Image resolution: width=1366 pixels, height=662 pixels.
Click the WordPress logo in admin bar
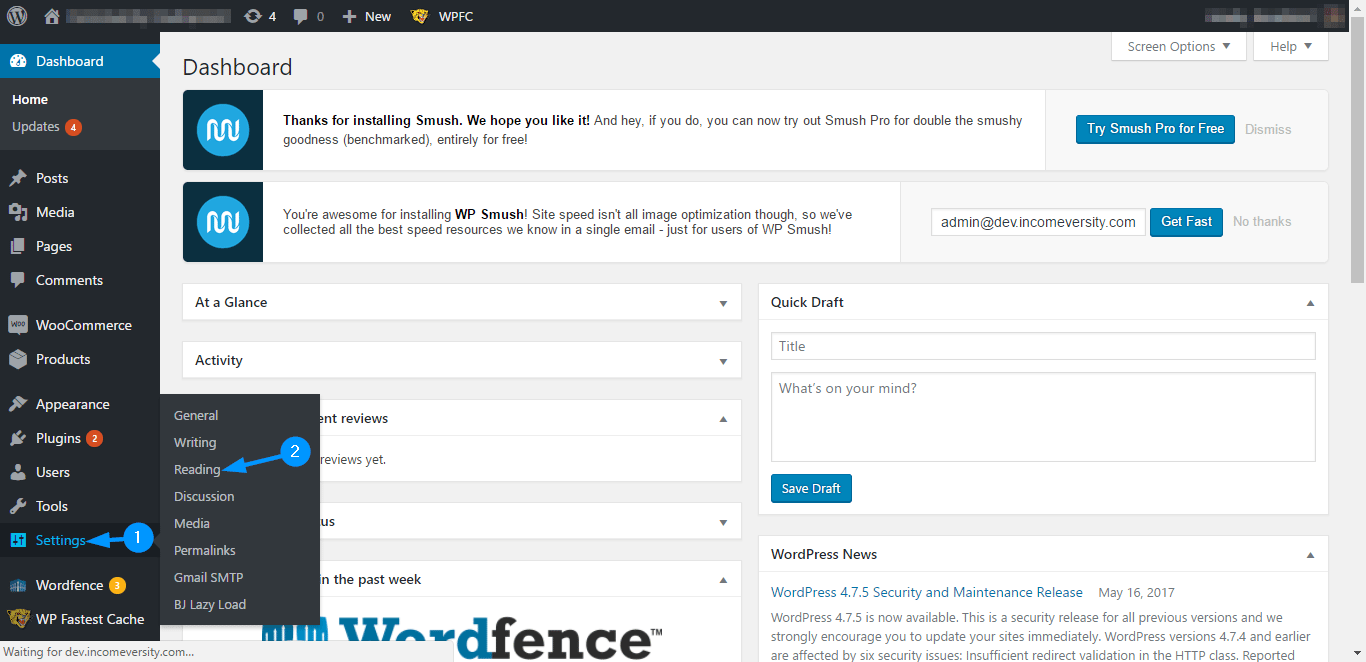click(x=18, y=16)
